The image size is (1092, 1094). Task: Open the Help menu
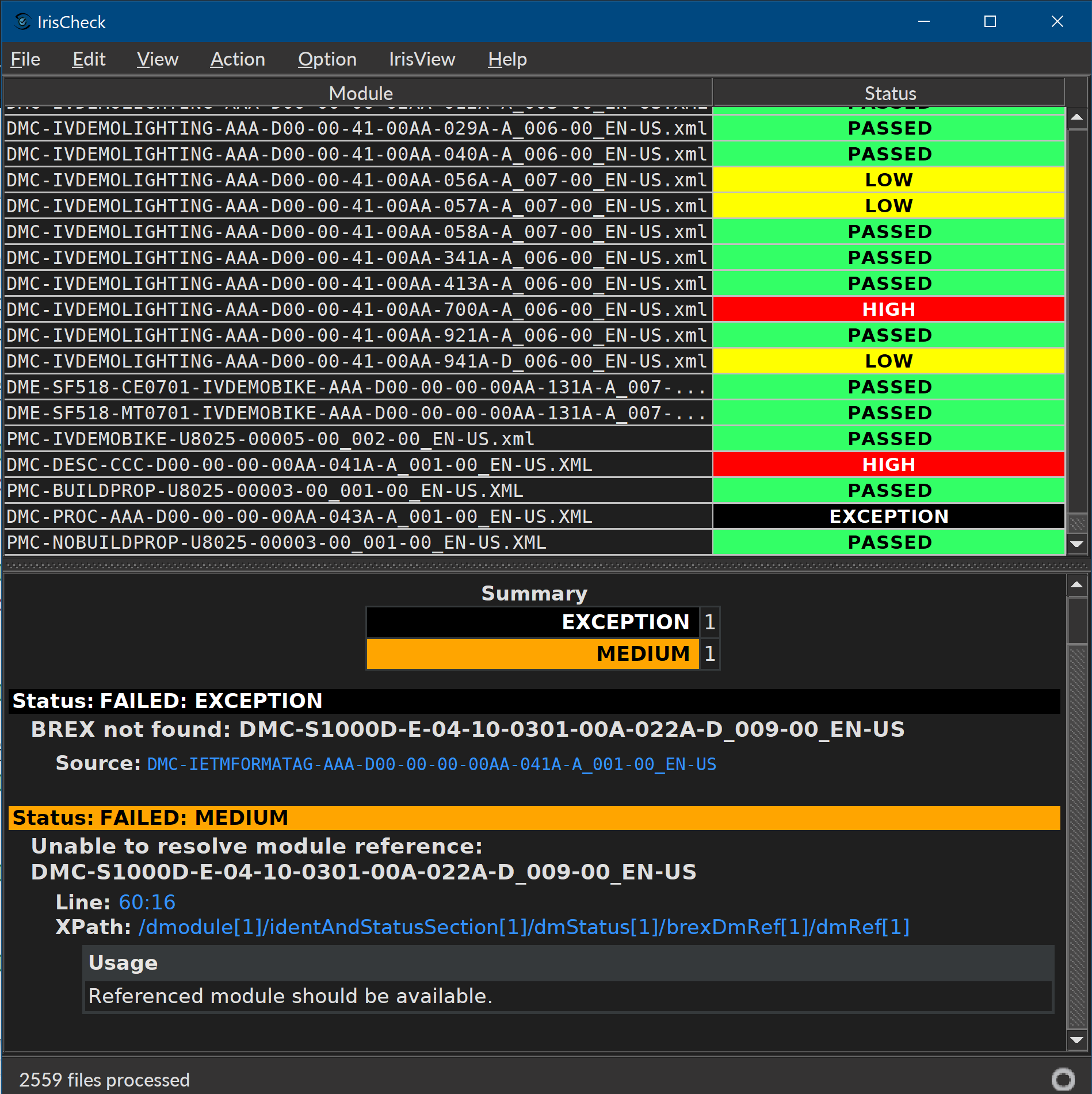click(507, 59)
